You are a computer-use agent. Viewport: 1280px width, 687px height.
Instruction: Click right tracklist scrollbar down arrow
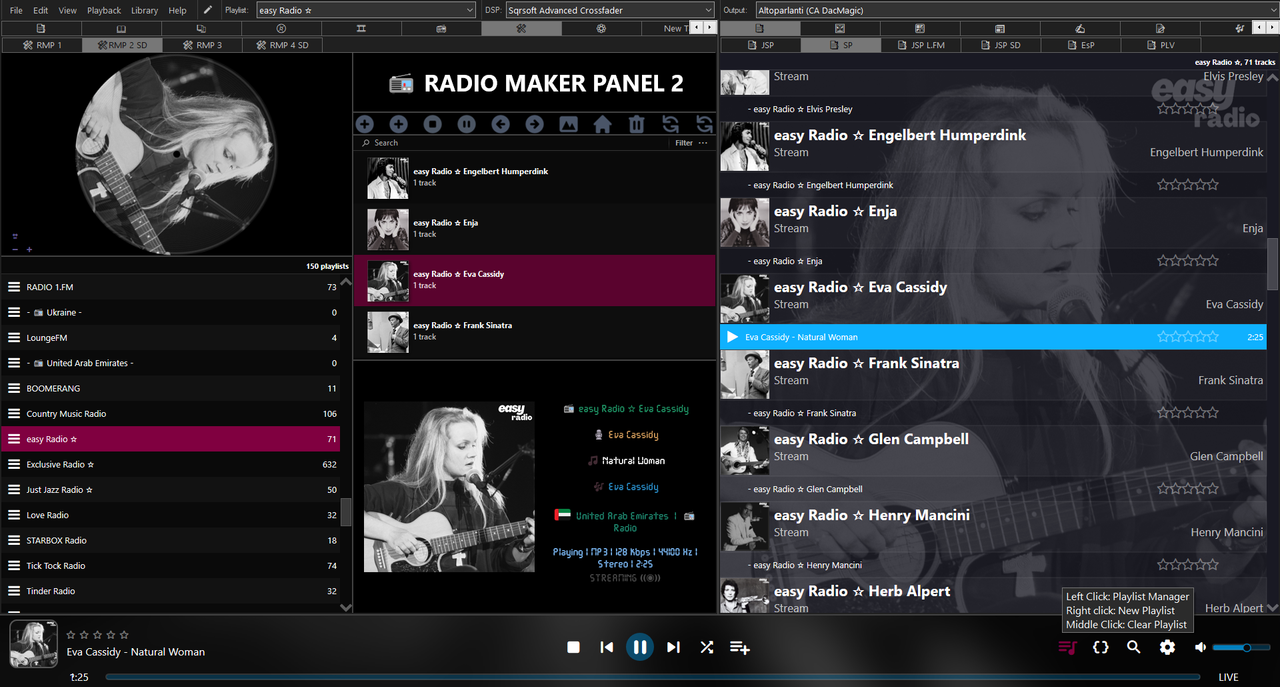click(1272, 607)
